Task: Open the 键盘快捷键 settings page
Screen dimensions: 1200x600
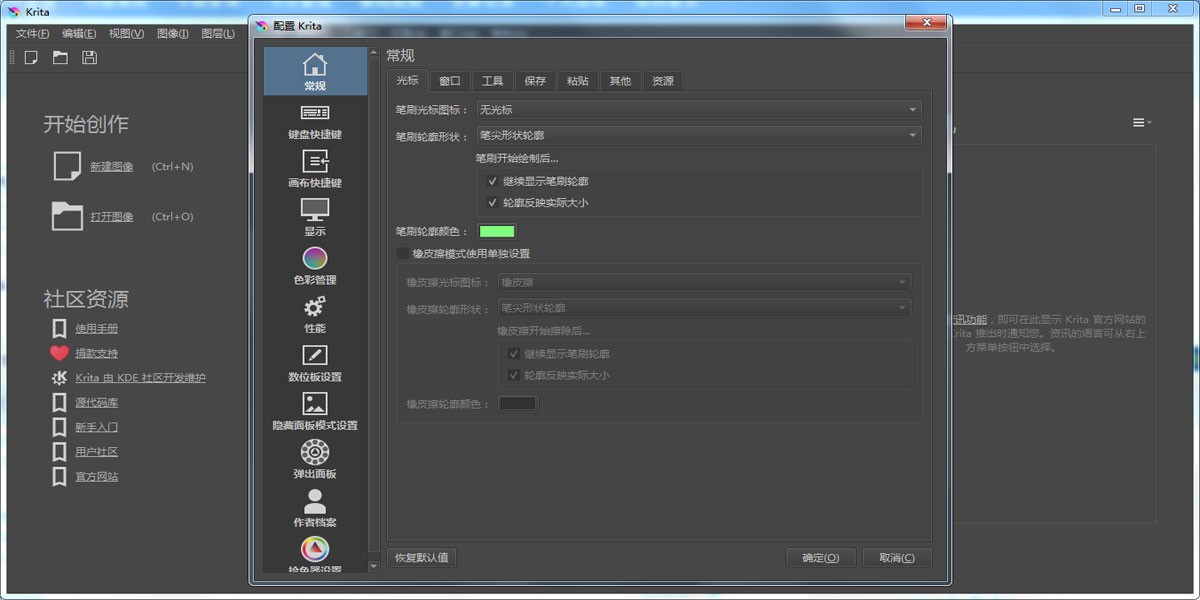Action: [314, 121]
